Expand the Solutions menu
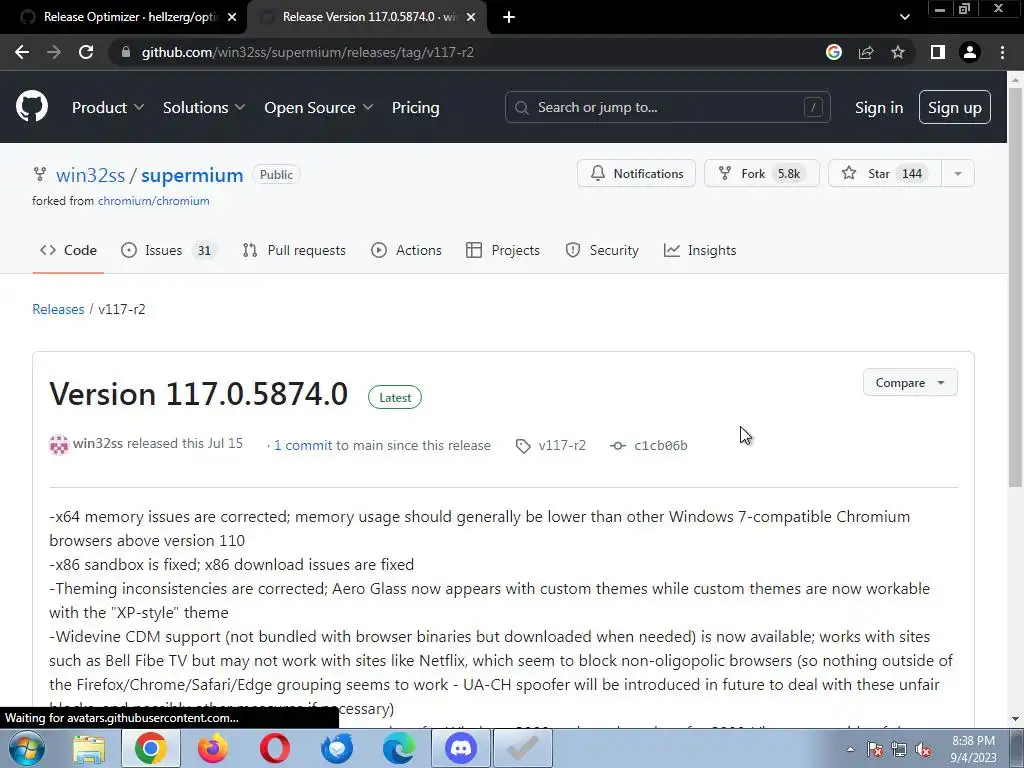Image resolution: width=1024 pixels, height=768 pixels. [204, 107]
